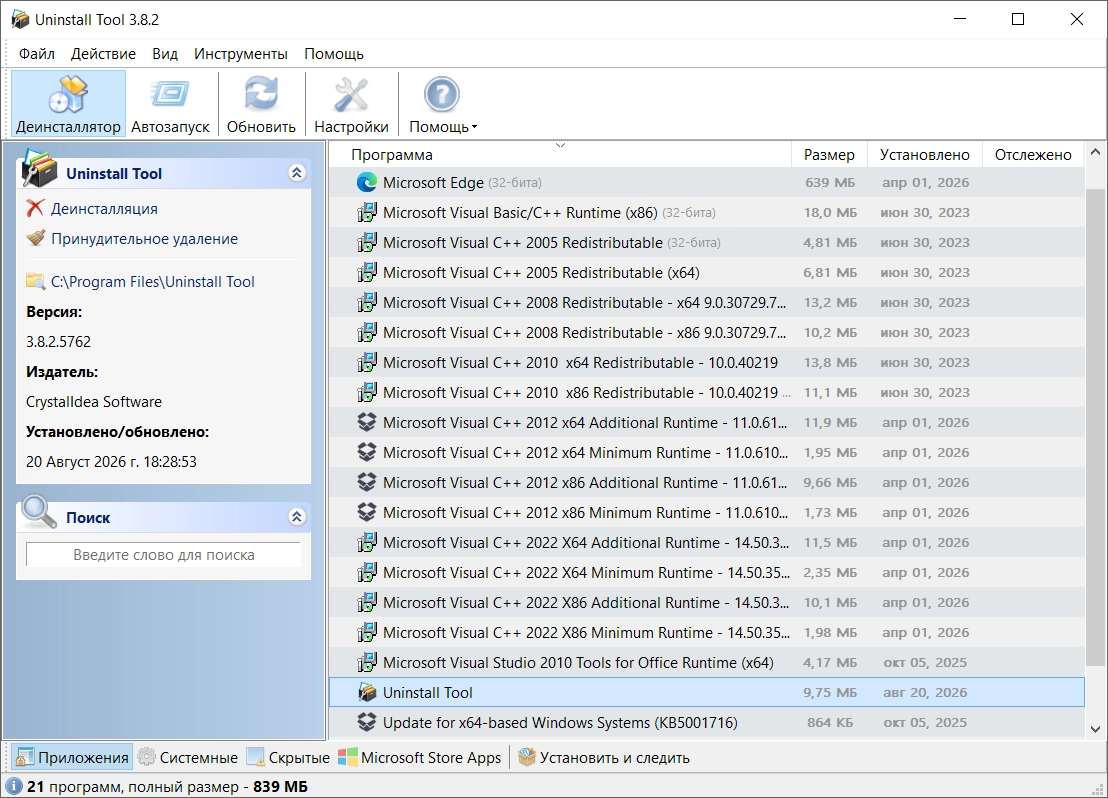Sort list by Размер column header

click(829, 155)
